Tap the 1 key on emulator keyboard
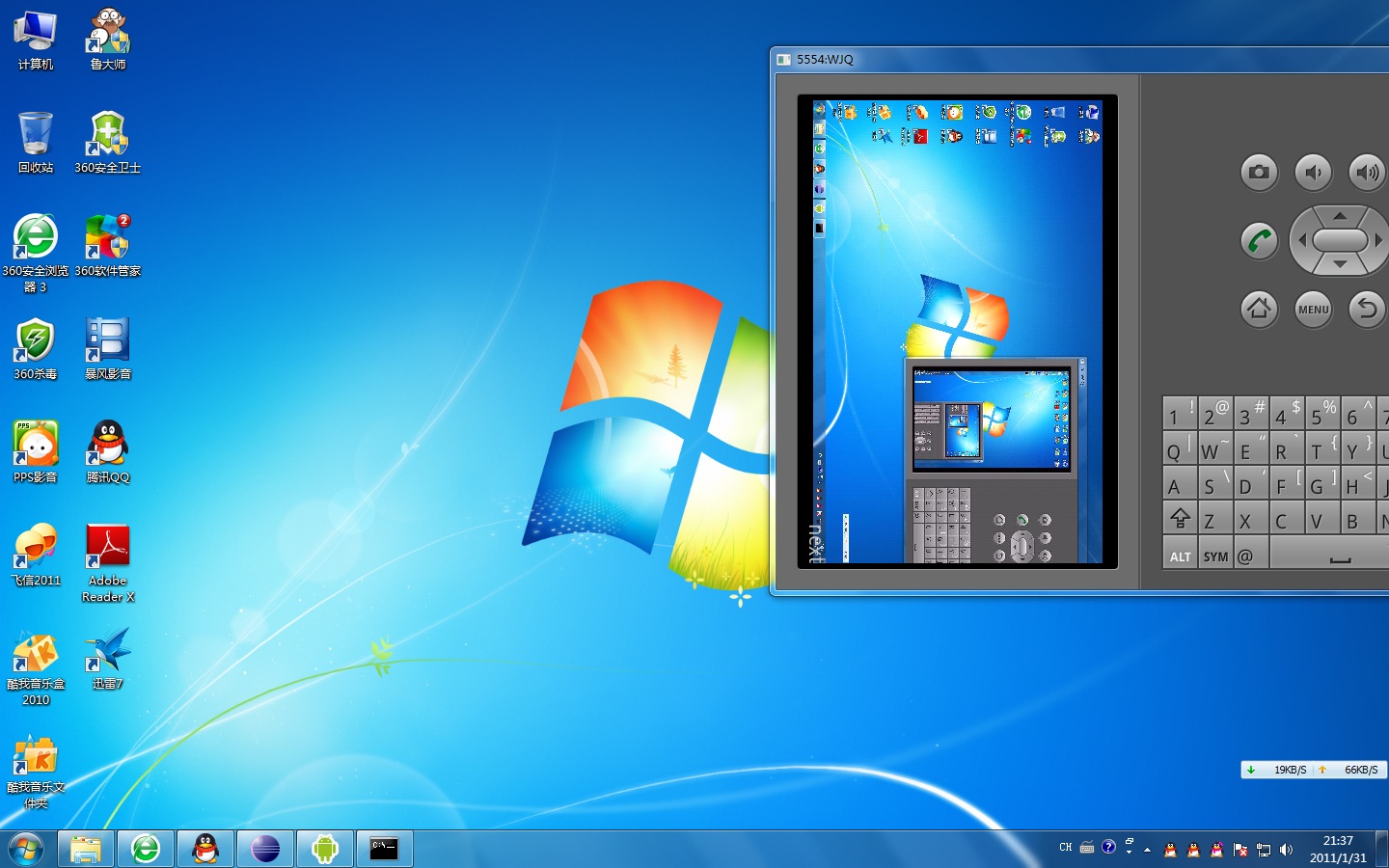This screenshot has width=1389, height=868. (x=1181, y=413)
